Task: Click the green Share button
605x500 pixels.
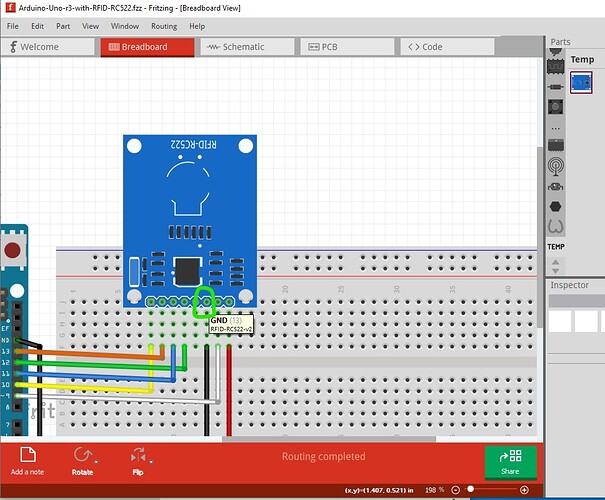Action: tap(510, 462)
